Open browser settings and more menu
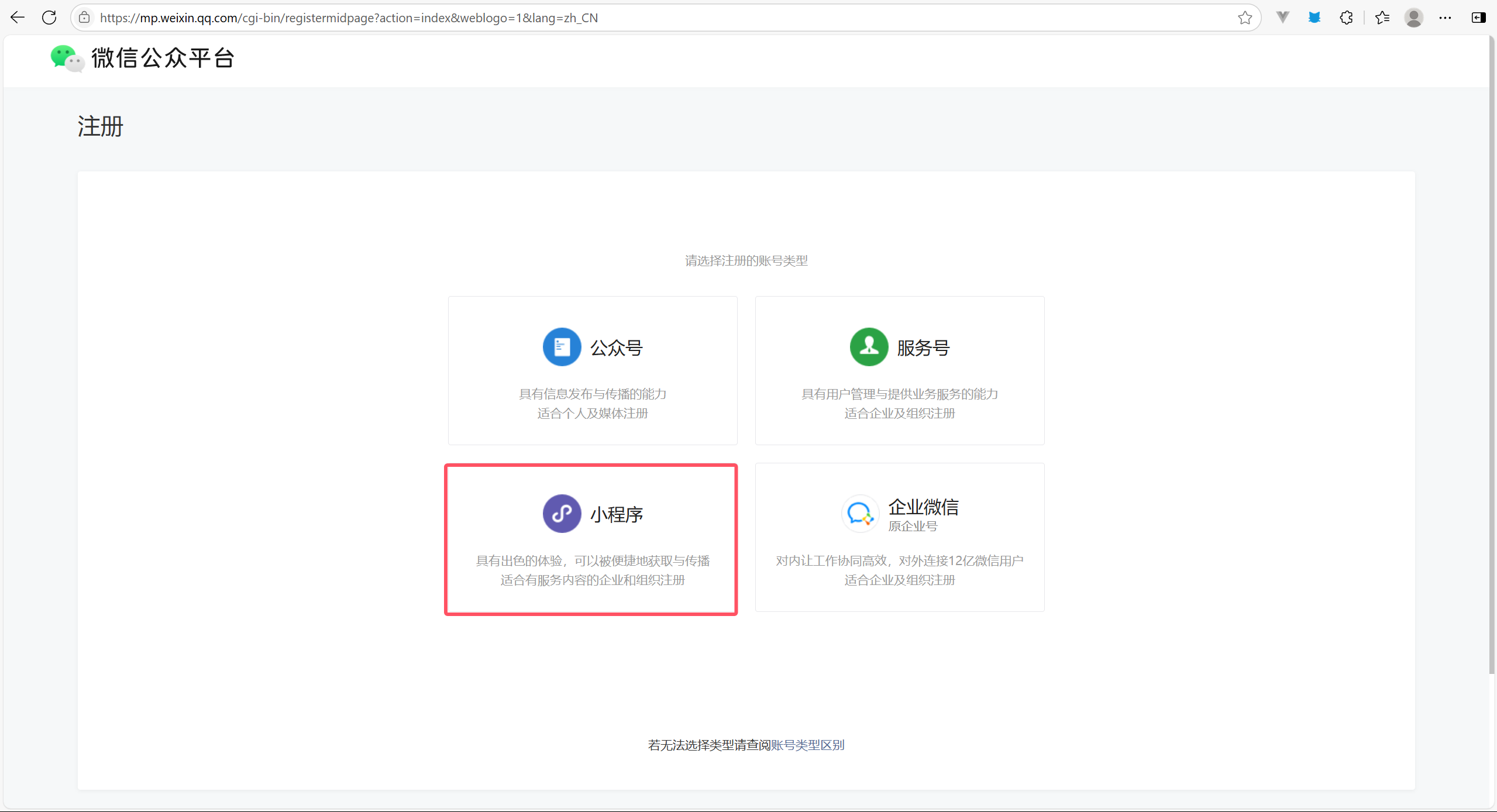 [x=1445, y=18]
